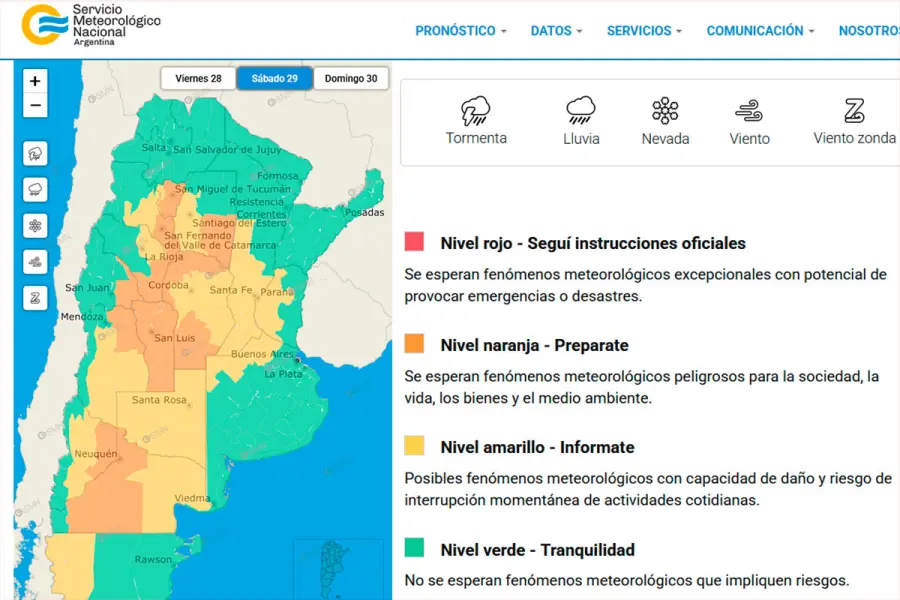Screen dimensions: 900x600
Task: Toggle storm layer in map sidebar
Action: 35,154
